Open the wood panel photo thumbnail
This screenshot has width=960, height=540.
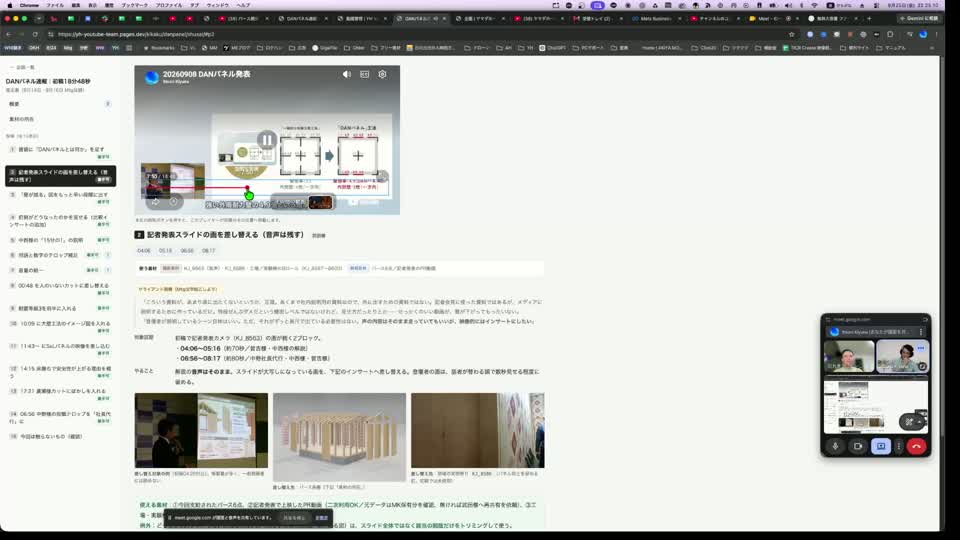tap(478, 430)
